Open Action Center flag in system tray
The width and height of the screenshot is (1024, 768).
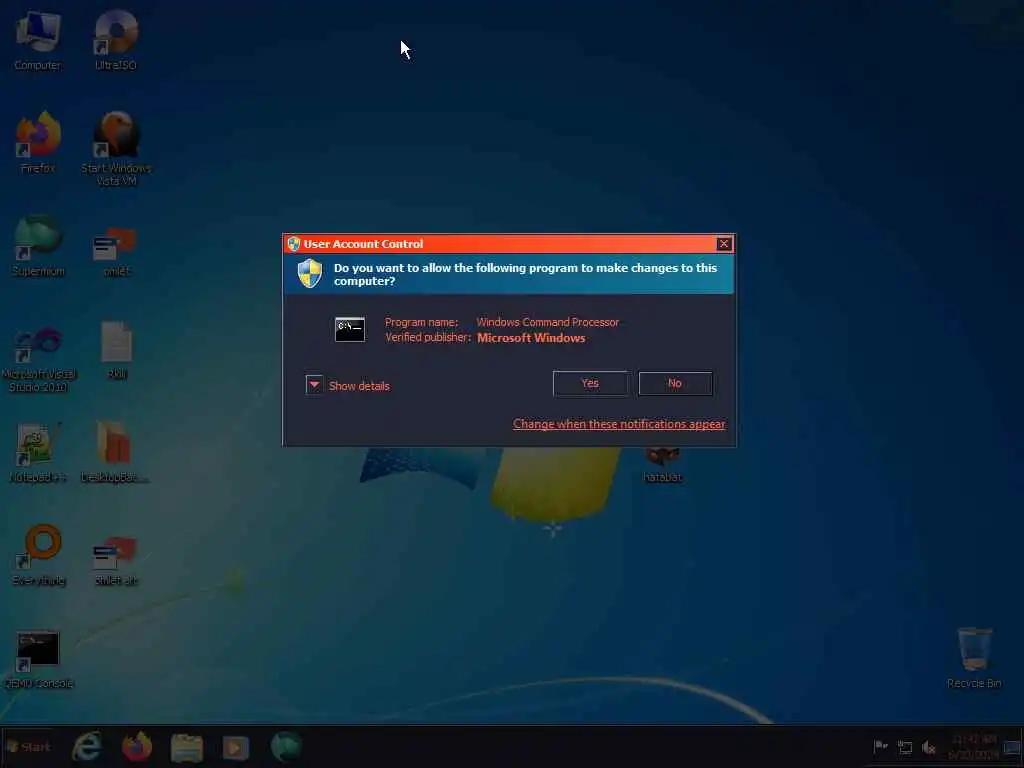coord(880,746)
